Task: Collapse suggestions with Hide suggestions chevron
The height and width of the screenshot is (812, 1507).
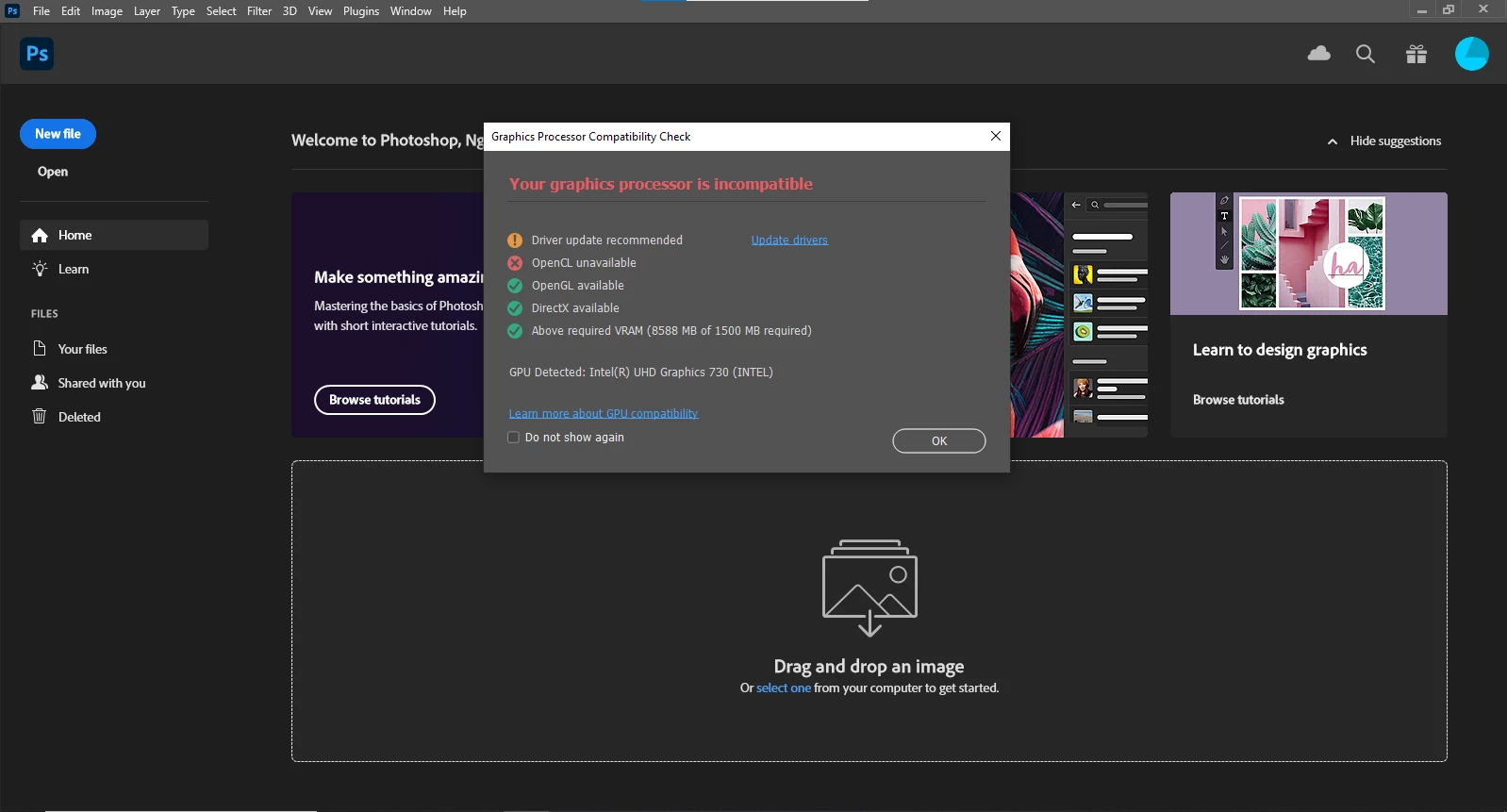Action: [1333, 141]
